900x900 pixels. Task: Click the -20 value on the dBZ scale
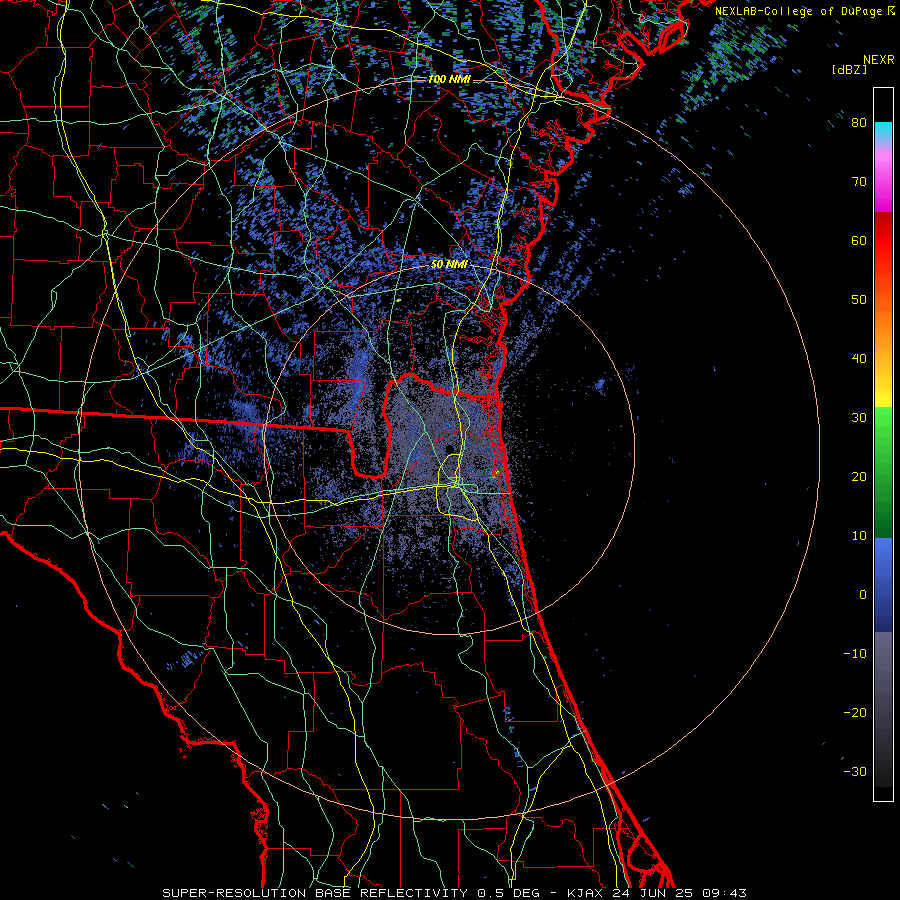click(855, 713)
